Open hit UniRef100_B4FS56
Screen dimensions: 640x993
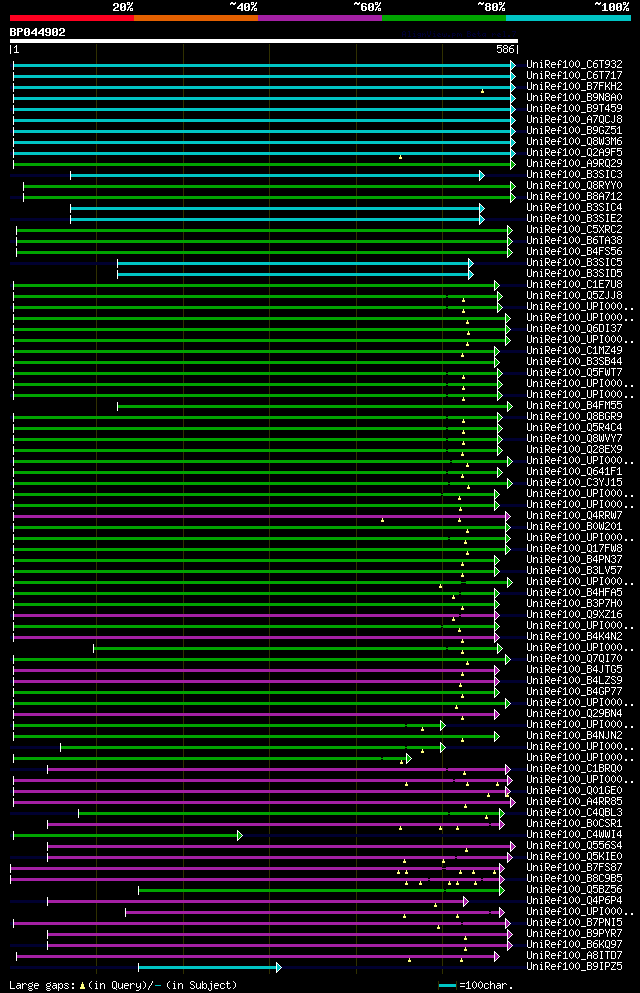coord(574,251)
